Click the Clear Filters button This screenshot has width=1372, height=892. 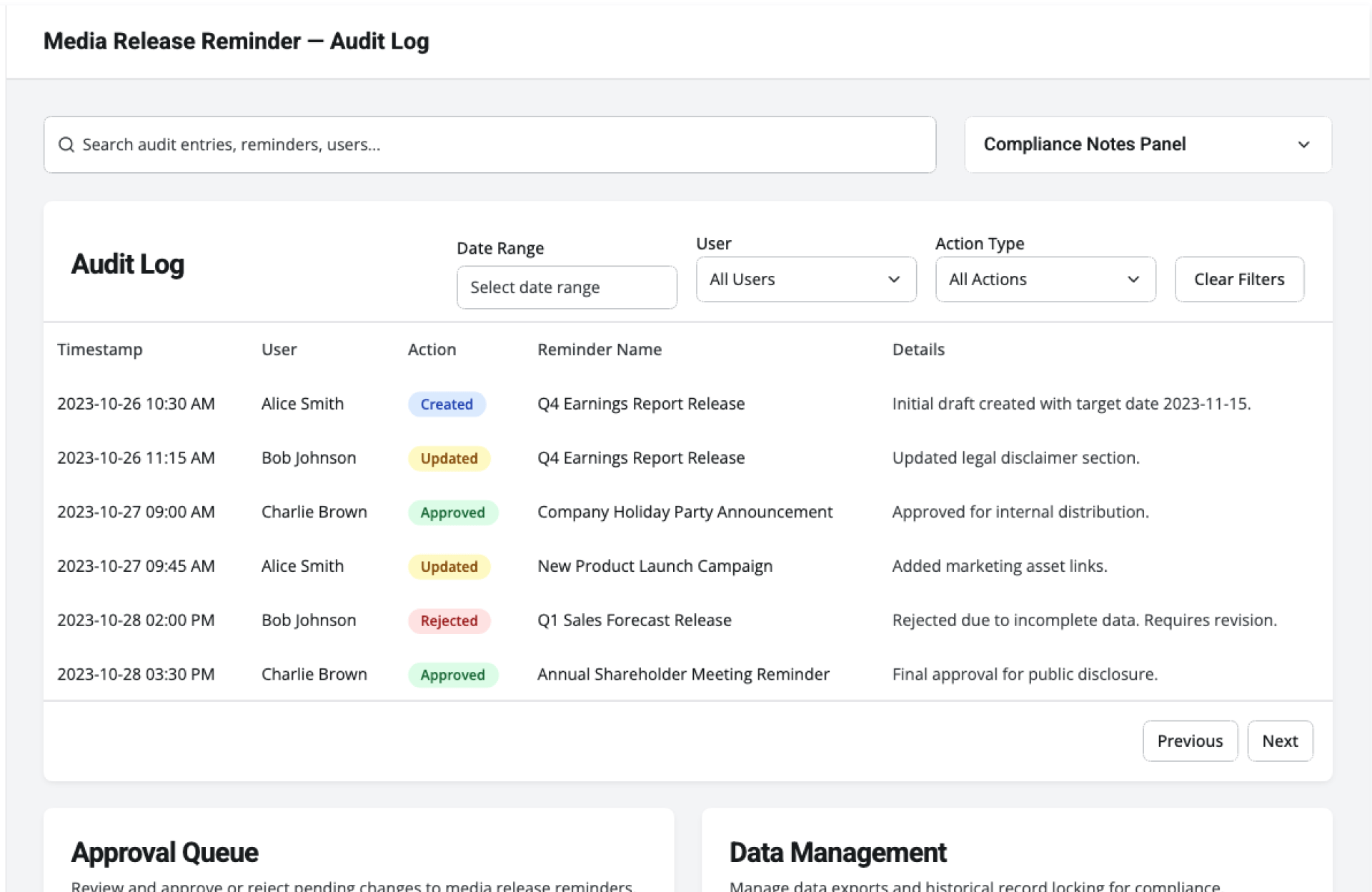pos(1238,279)
